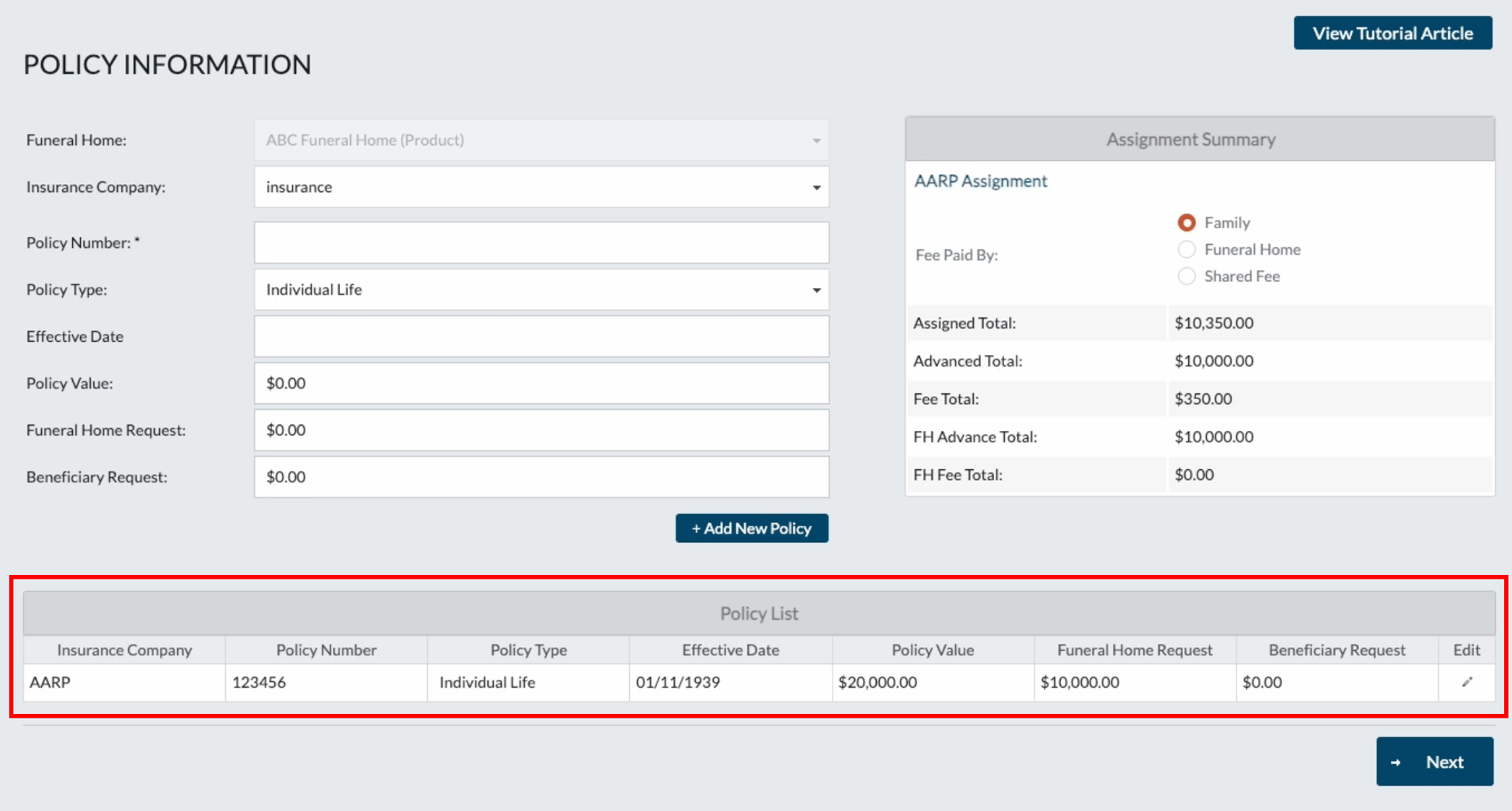
Task: Choose Funeral Home as fee payer
Action: pyautogui.click(x=1187, y=249)
